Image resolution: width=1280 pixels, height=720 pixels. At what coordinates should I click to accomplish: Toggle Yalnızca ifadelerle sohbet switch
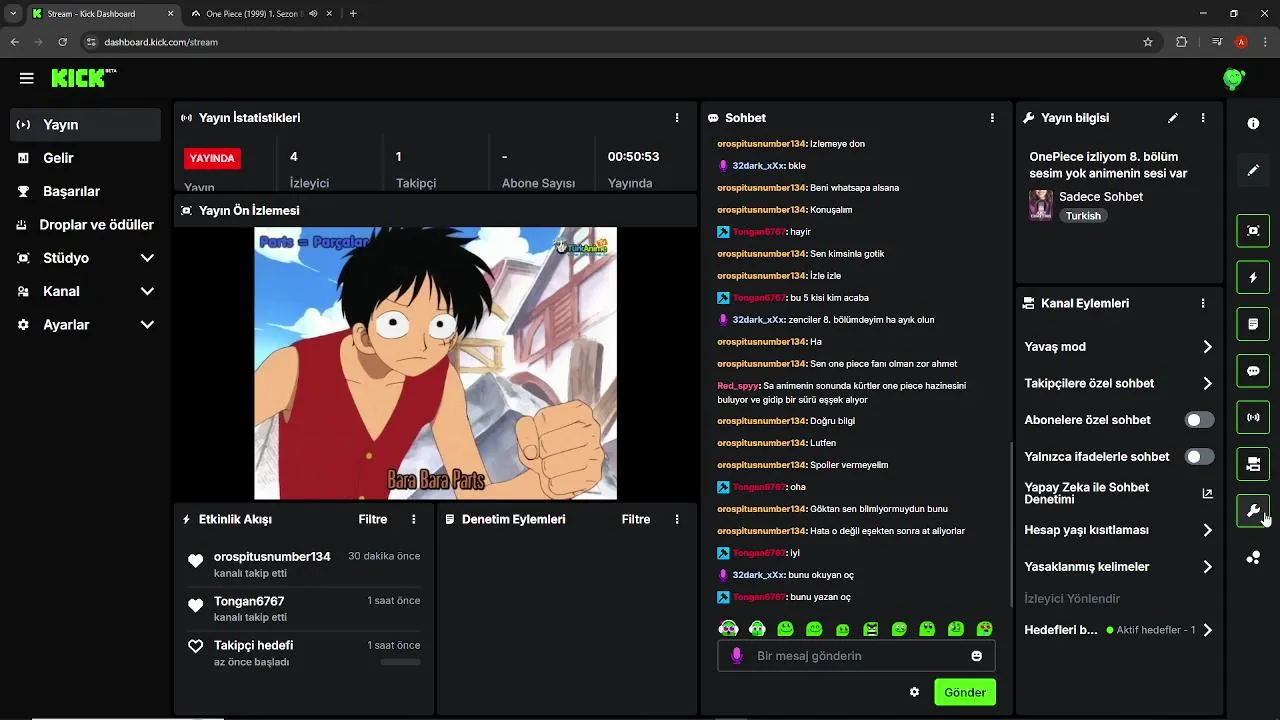[x=1199, y=456]
